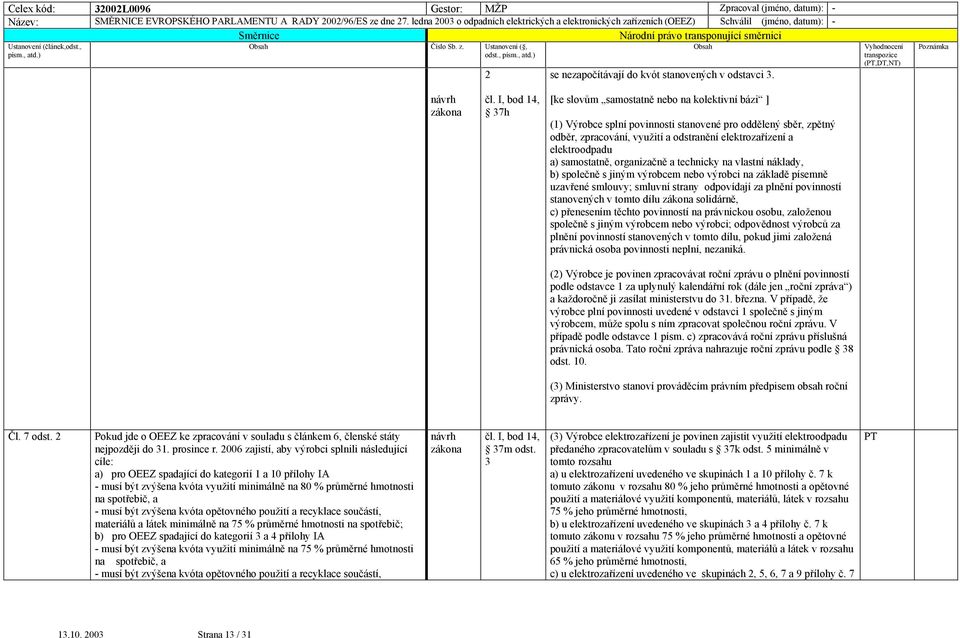This screenshot has height=638, width=960.
Task: Click 'návrh zákona' beside § 37h
Action: [x=446, y=106]
